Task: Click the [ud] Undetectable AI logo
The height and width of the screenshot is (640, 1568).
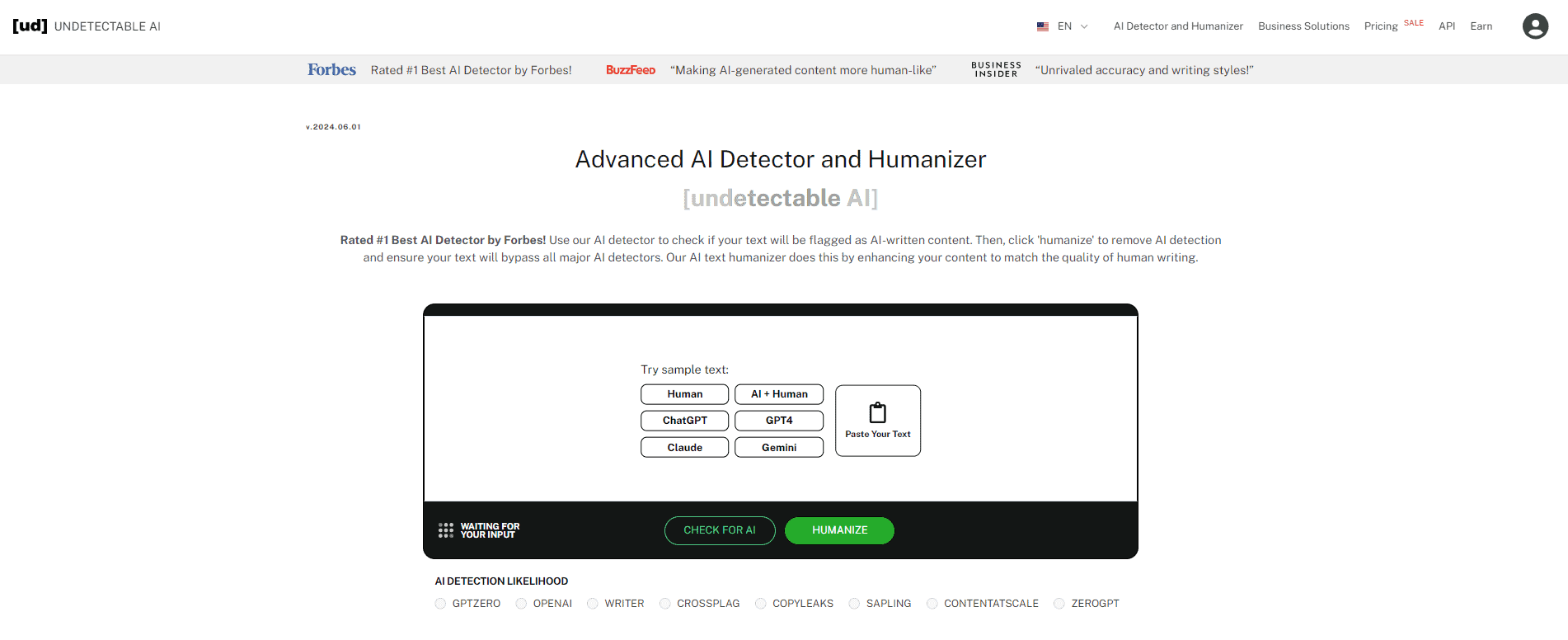Action: [x=87, y=26]
